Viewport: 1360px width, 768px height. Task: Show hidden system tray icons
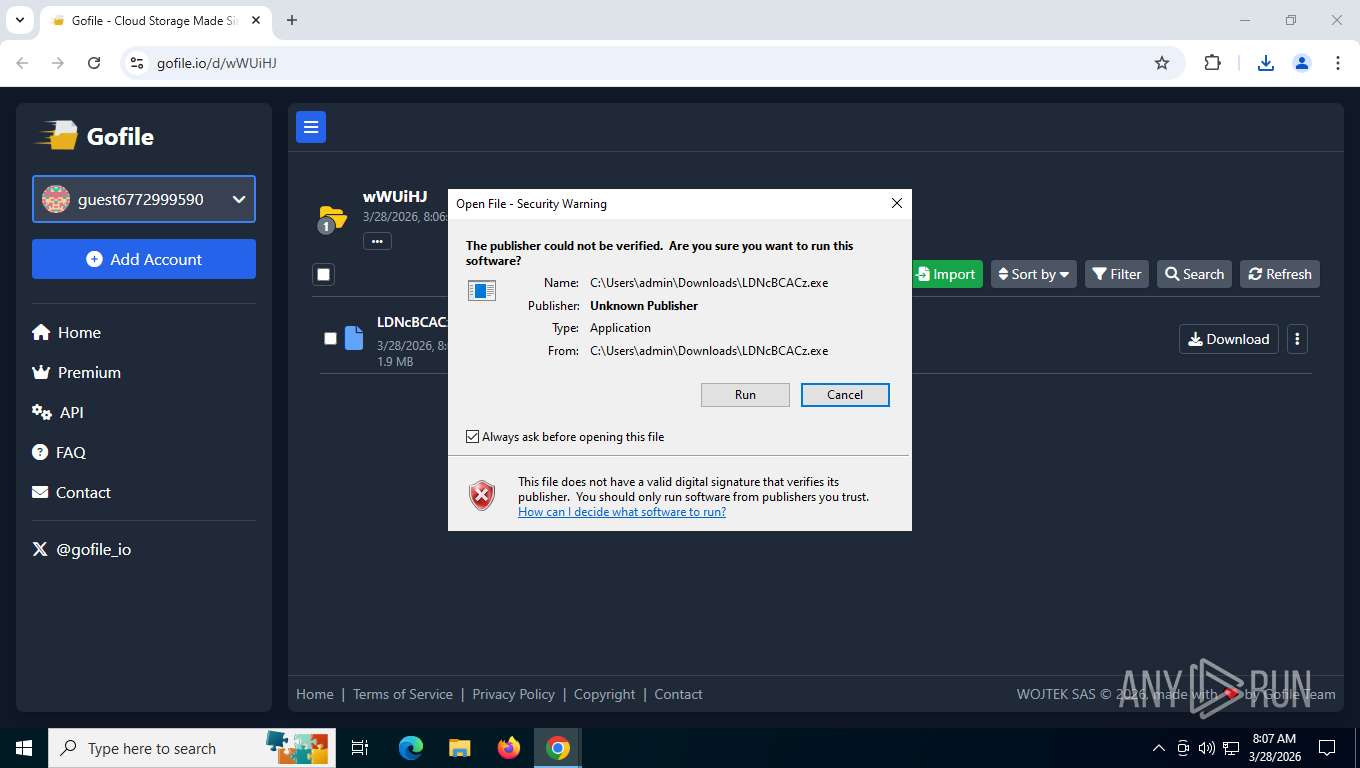1159,748
